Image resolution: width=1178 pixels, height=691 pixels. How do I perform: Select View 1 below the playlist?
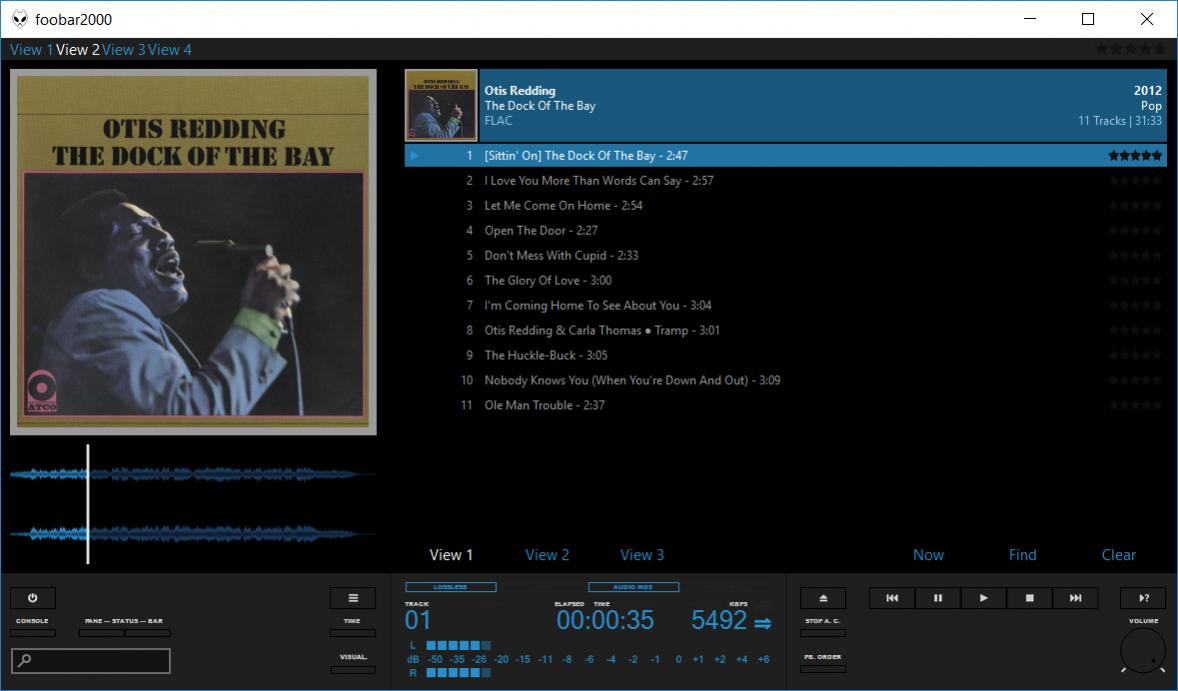pos(451,554)
